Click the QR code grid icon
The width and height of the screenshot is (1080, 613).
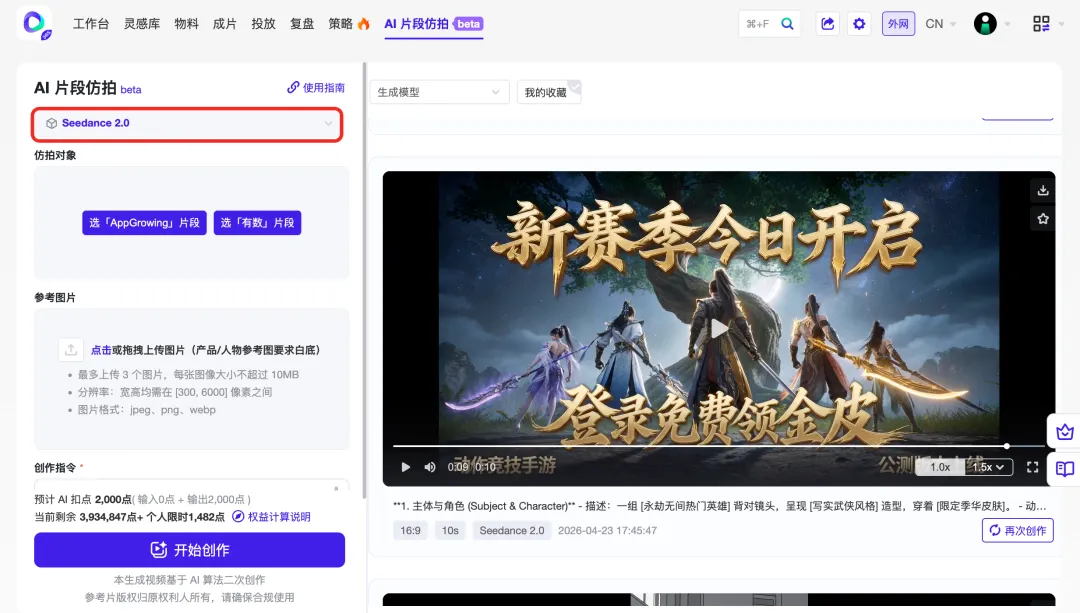point(1041,24)
